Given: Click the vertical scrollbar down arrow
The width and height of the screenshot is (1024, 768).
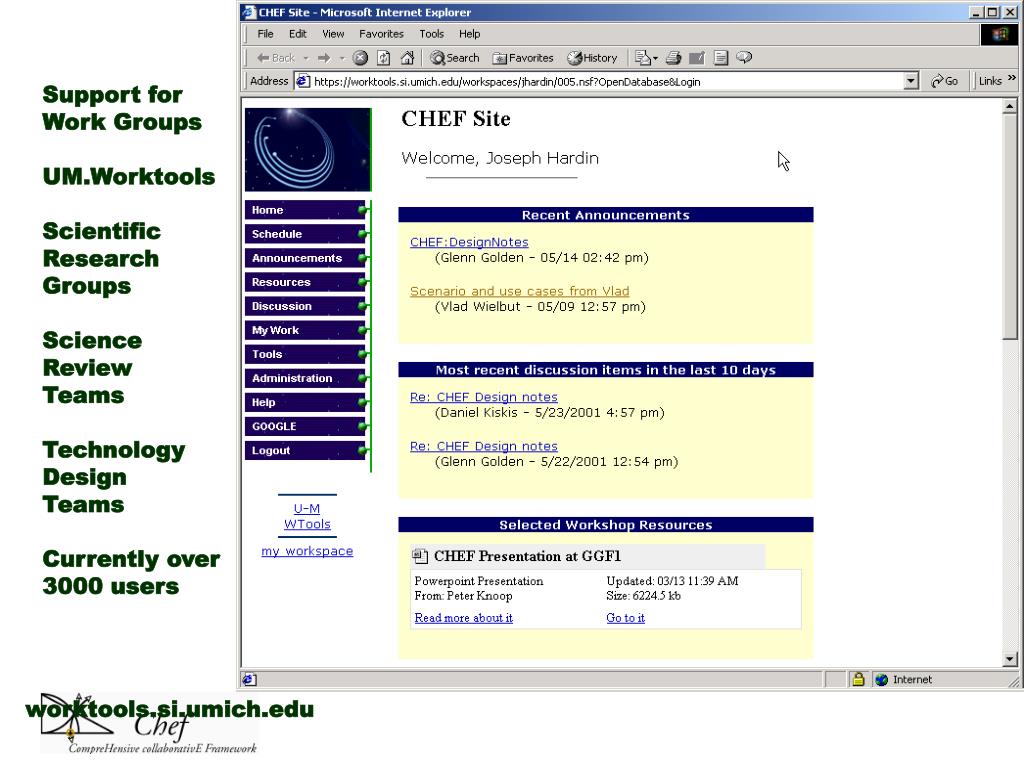Looking at the screenshot, I should pos(1010,660).
